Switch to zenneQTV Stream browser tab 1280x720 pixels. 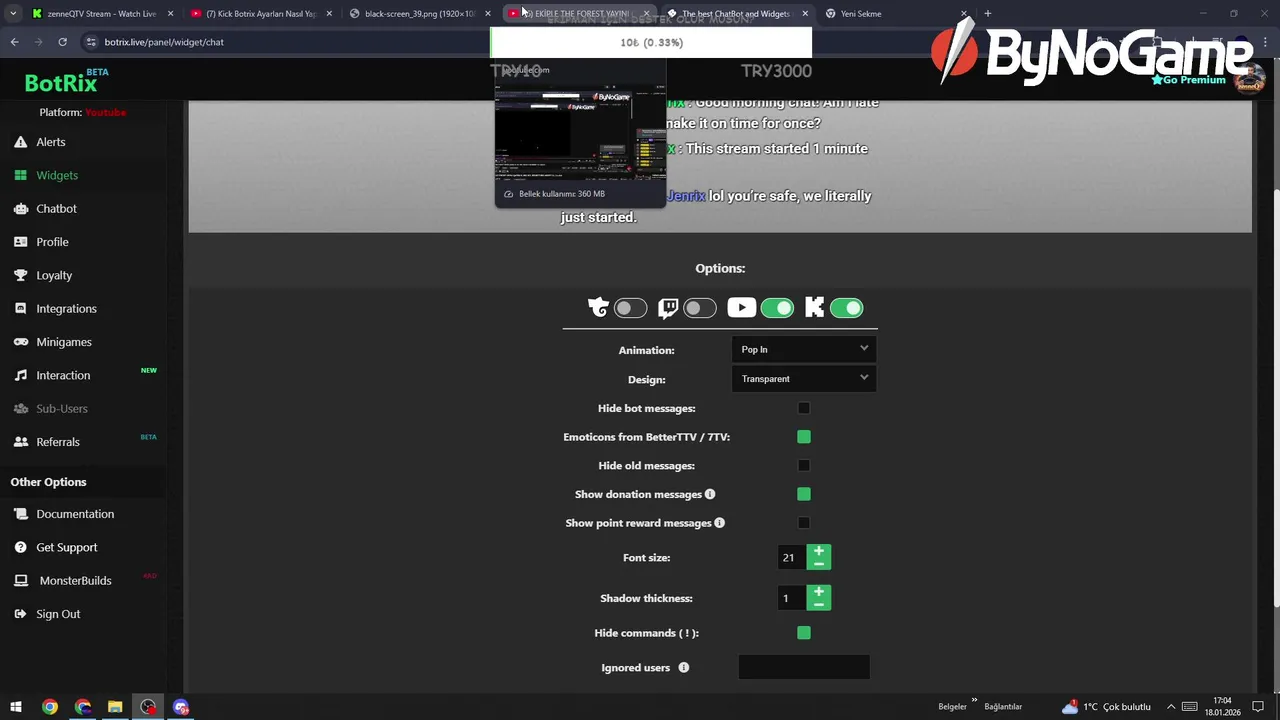click(102, 14)
